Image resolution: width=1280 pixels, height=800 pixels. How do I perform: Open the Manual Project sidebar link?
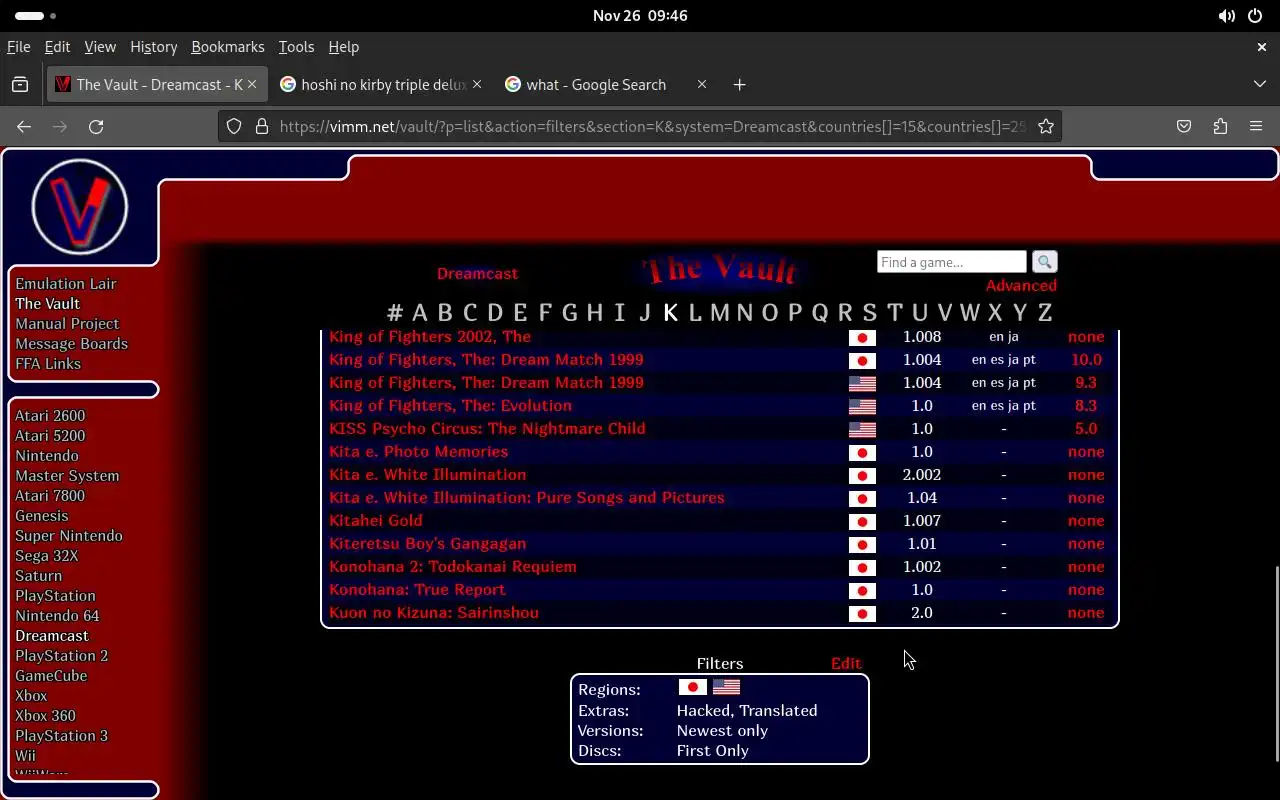(67, 324)
